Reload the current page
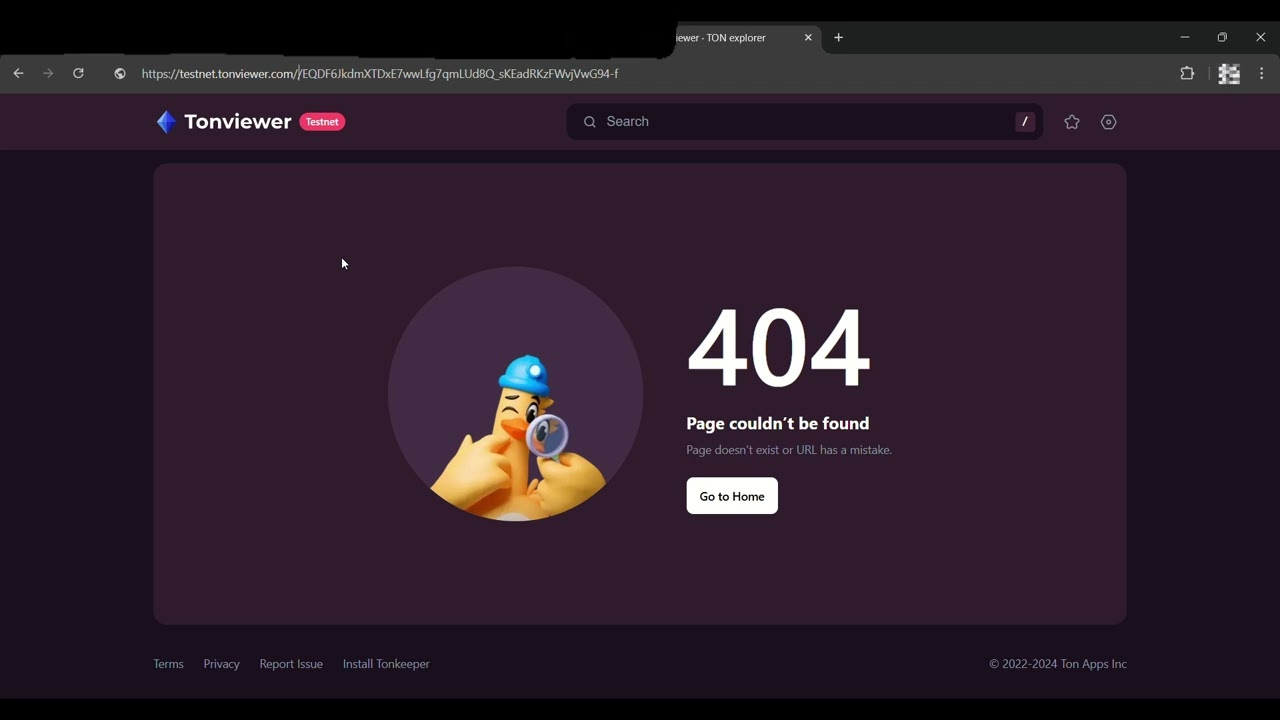 [x=78, y=74]
